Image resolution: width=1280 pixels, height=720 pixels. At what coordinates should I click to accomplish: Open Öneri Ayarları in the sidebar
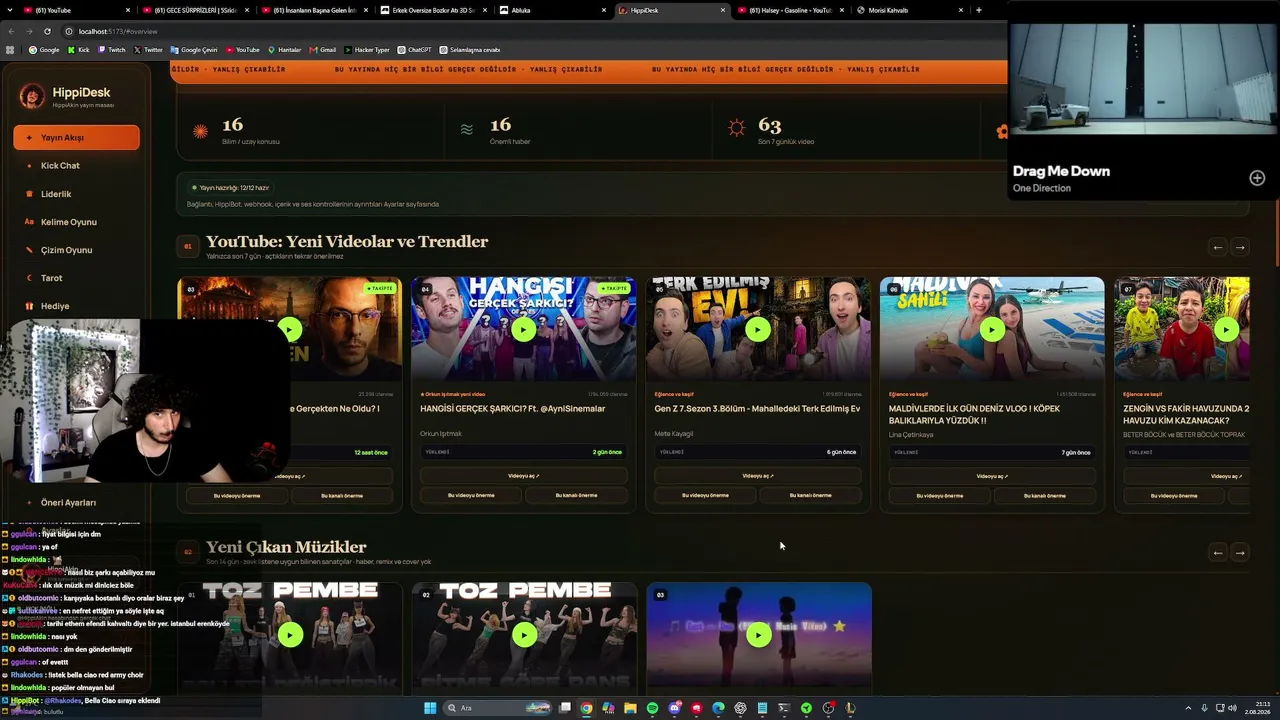point(76,503)
